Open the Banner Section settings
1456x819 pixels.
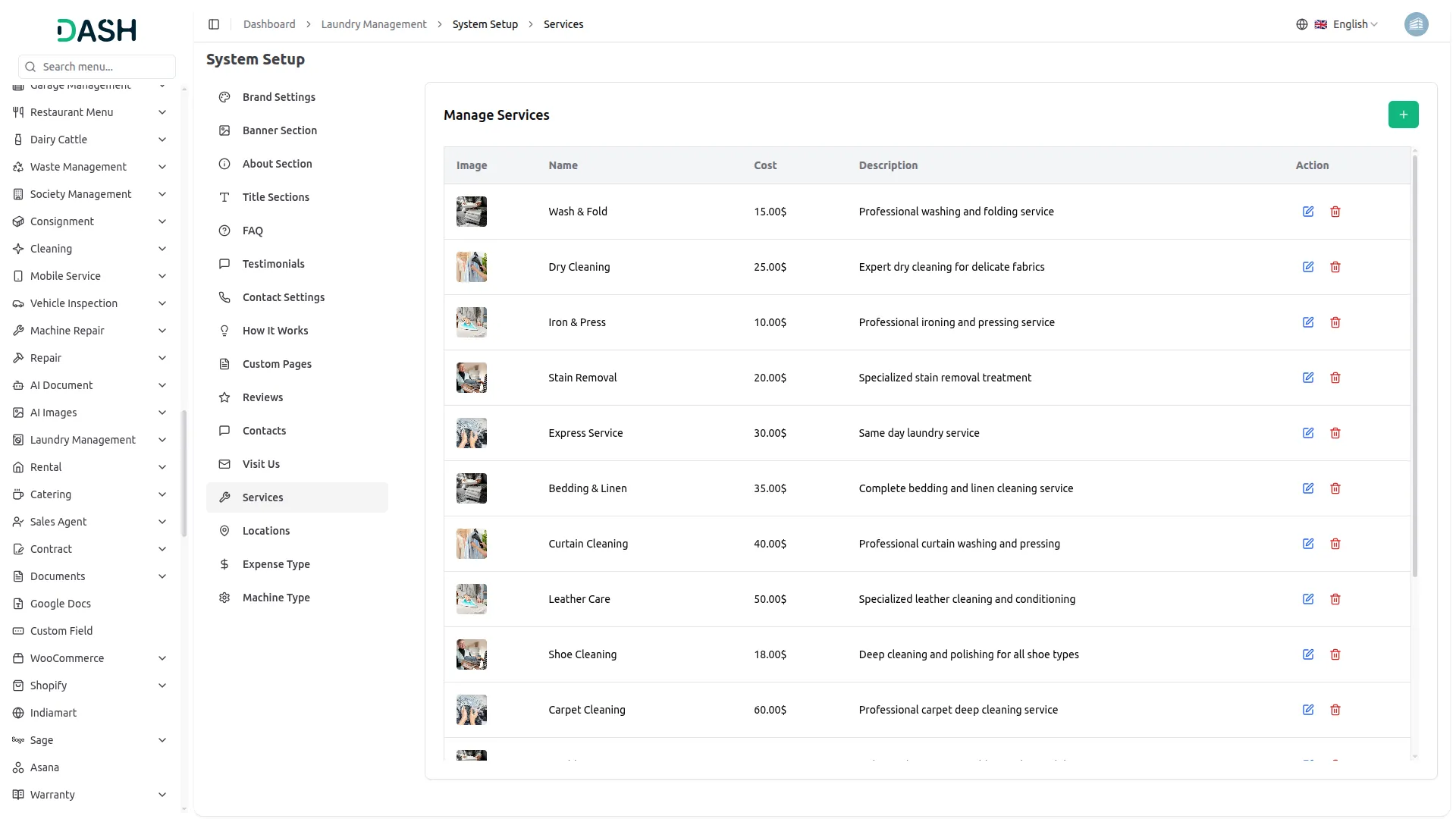pyautogui.click(x=297, y=130)
